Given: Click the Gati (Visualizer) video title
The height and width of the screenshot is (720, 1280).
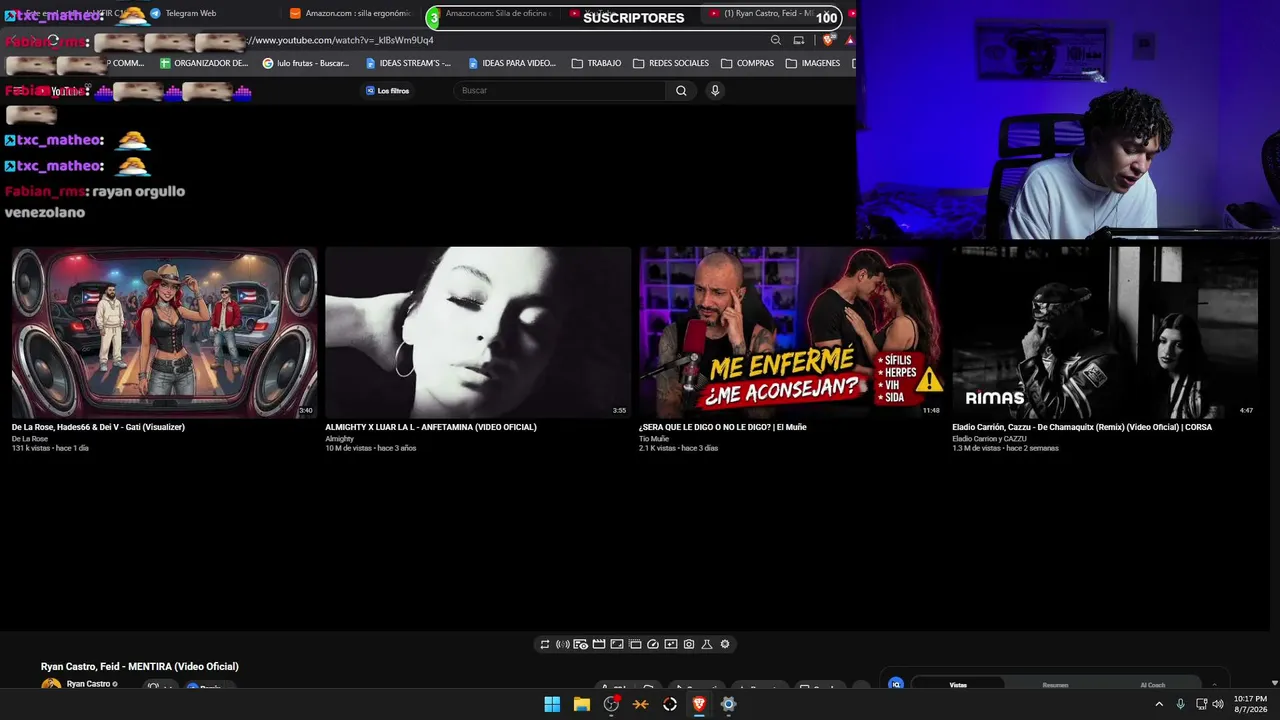Looking at the screenshot, I should click(x=98, y=427).
